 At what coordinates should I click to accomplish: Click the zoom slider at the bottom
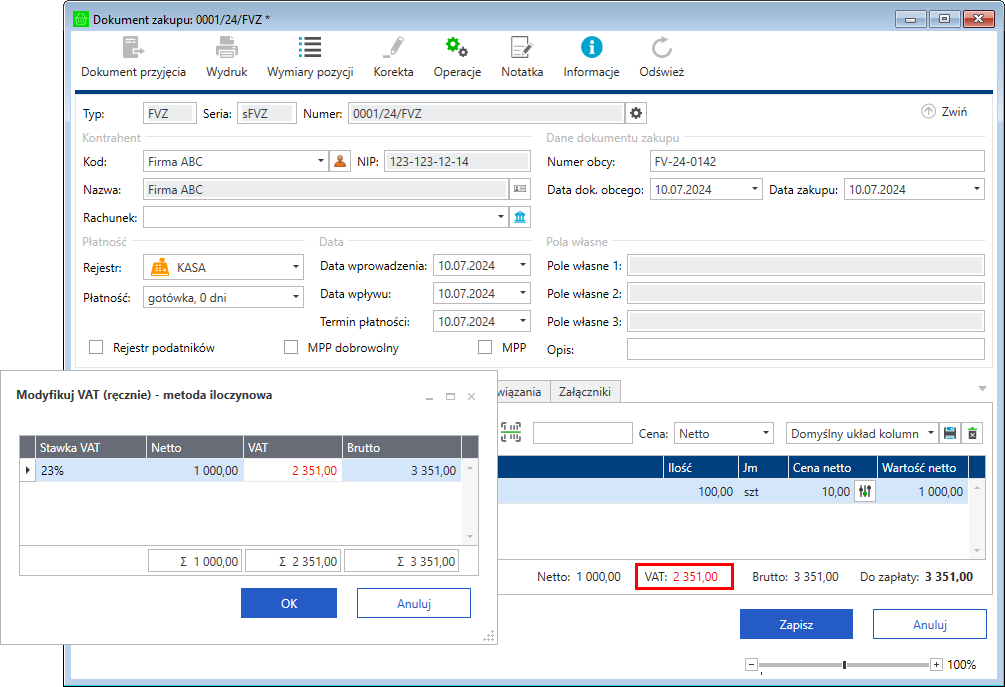pos(845,664)
